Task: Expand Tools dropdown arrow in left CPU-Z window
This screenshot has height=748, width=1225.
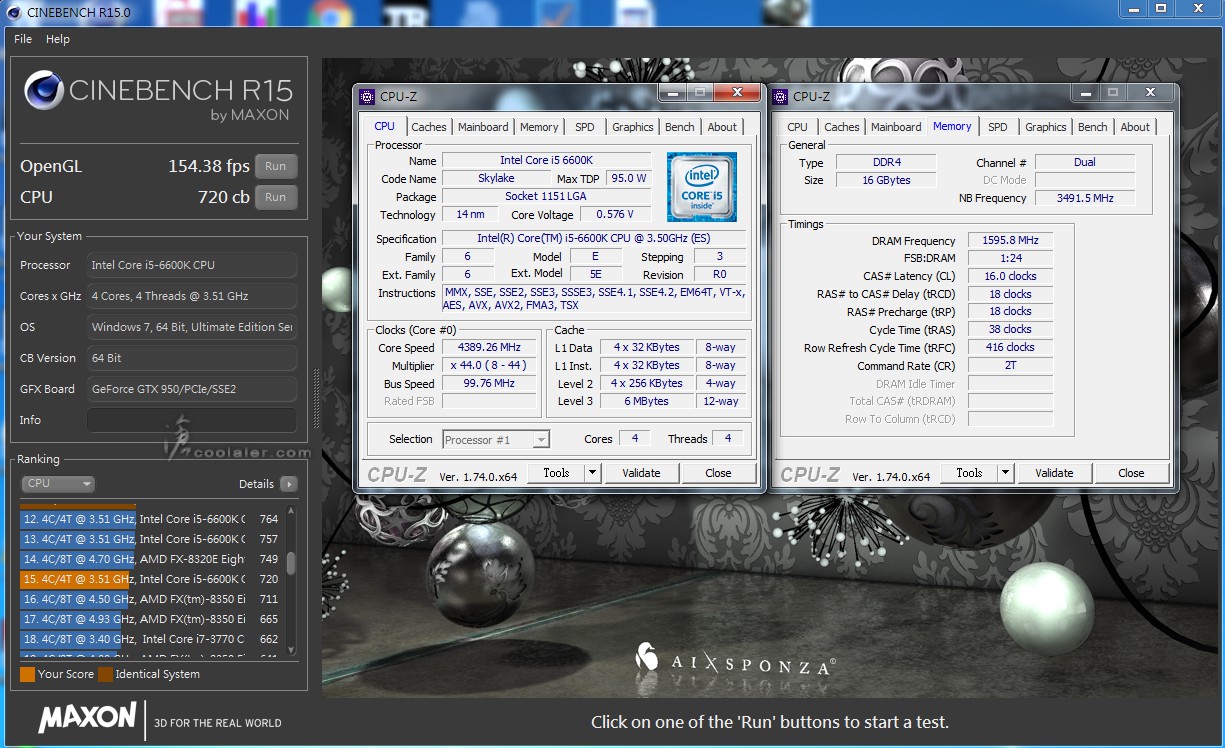Action: pyautogui.click(x=592, y=473)
